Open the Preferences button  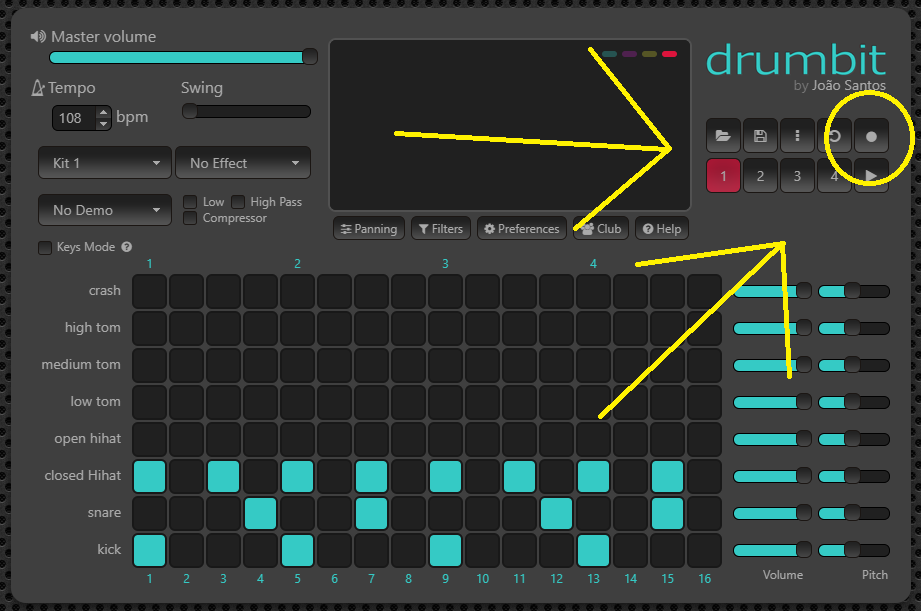tap(521, 229)
